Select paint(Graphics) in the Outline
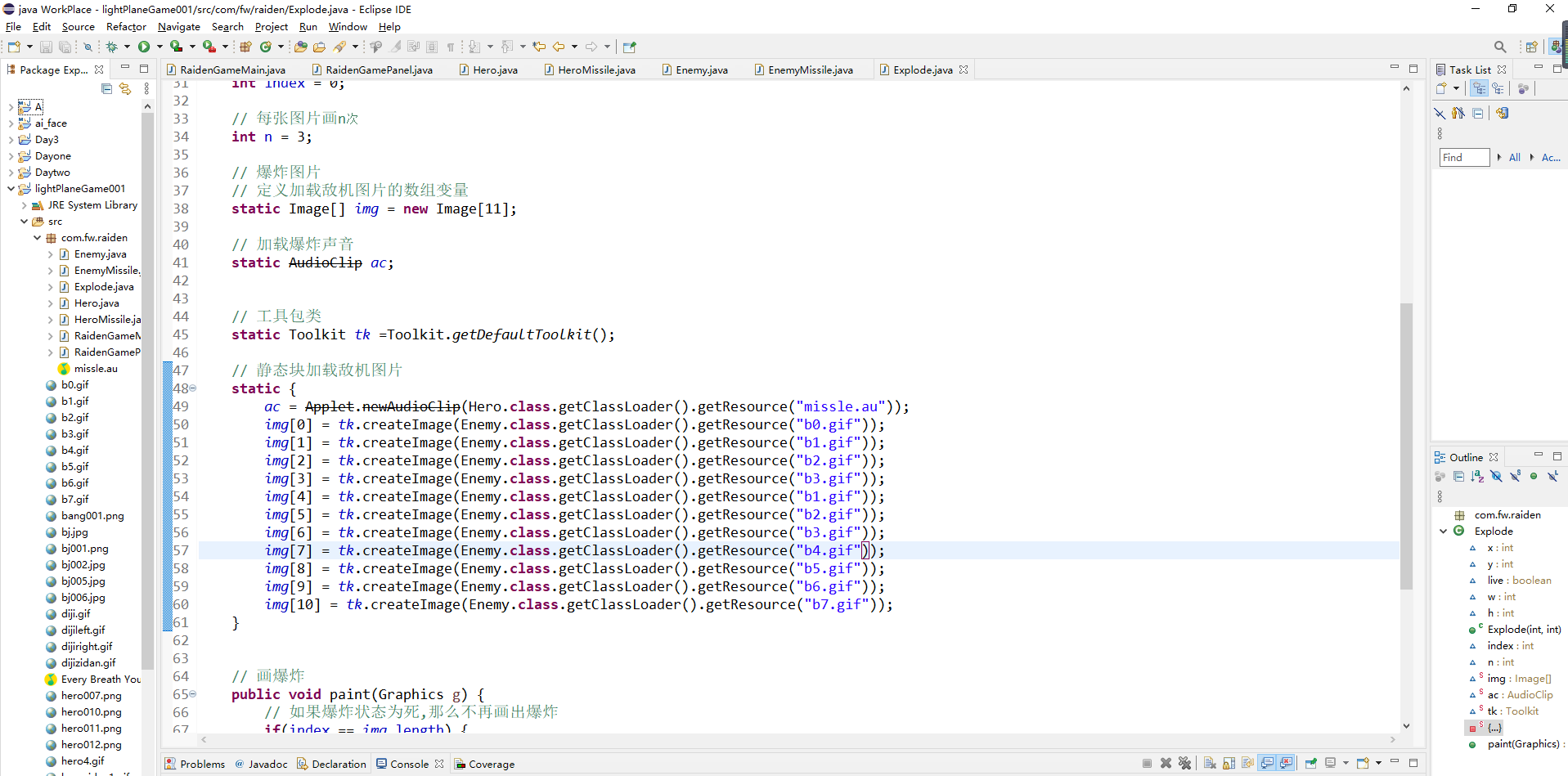The height and width of the screenshot is (776, 1568). (x=1523, y=743)
